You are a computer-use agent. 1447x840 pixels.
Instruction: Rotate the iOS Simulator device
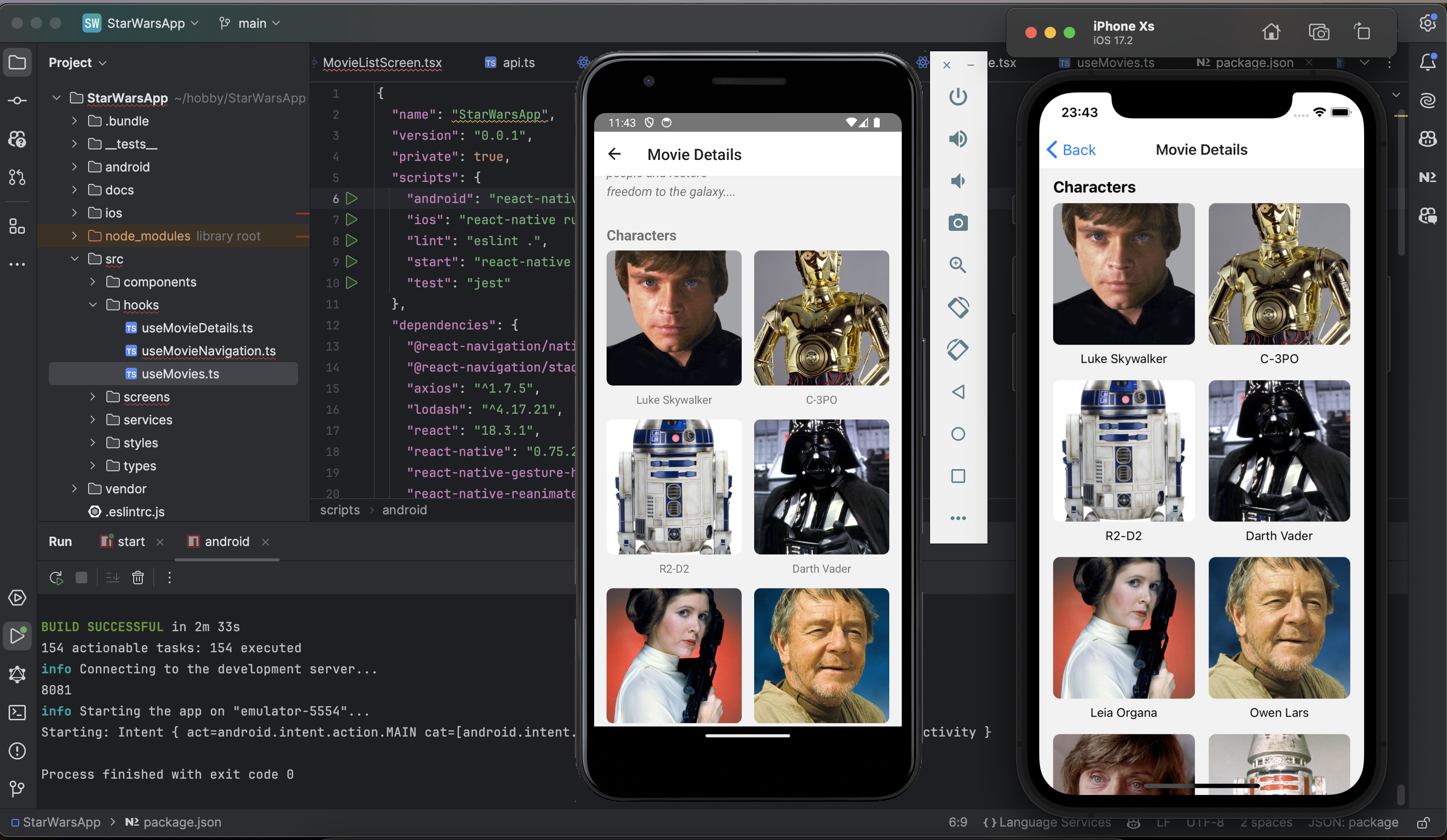coord(1361,32)
